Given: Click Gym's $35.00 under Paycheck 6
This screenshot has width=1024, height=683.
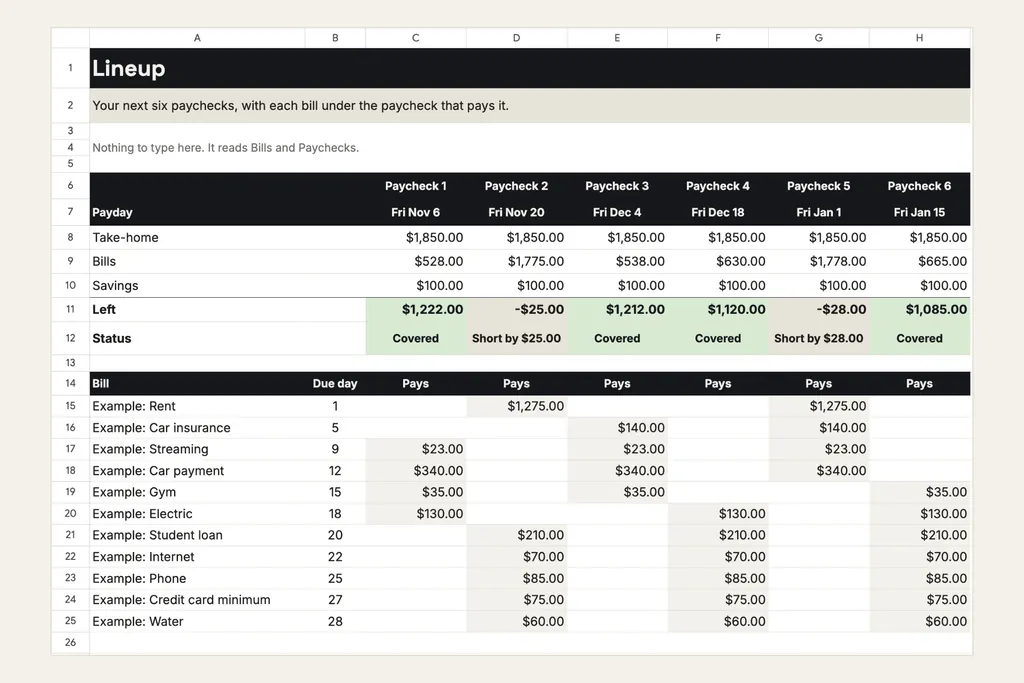Looking at the screenshot, I should pyautogui.click(x=920, y=492).
